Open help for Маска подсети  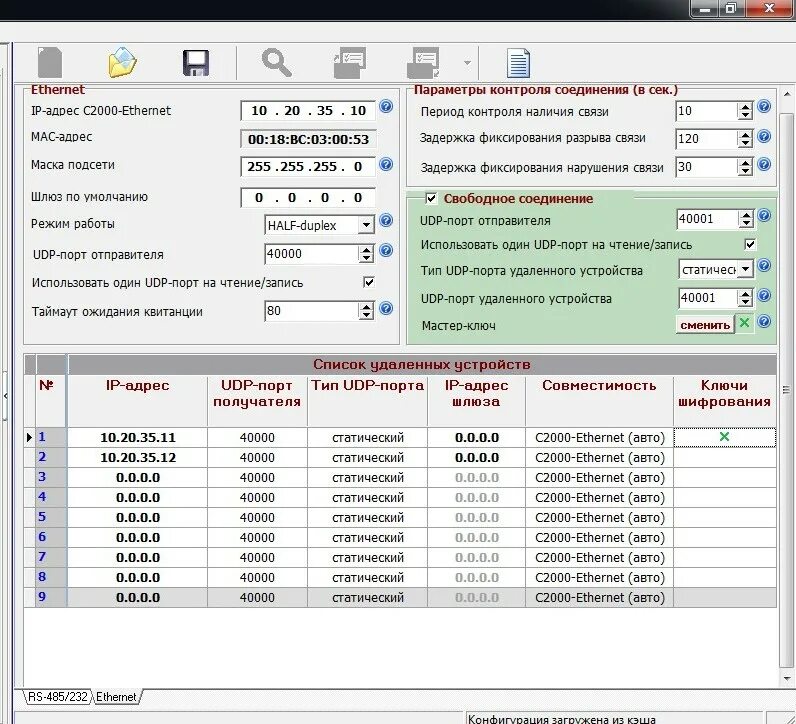[386, 164]
